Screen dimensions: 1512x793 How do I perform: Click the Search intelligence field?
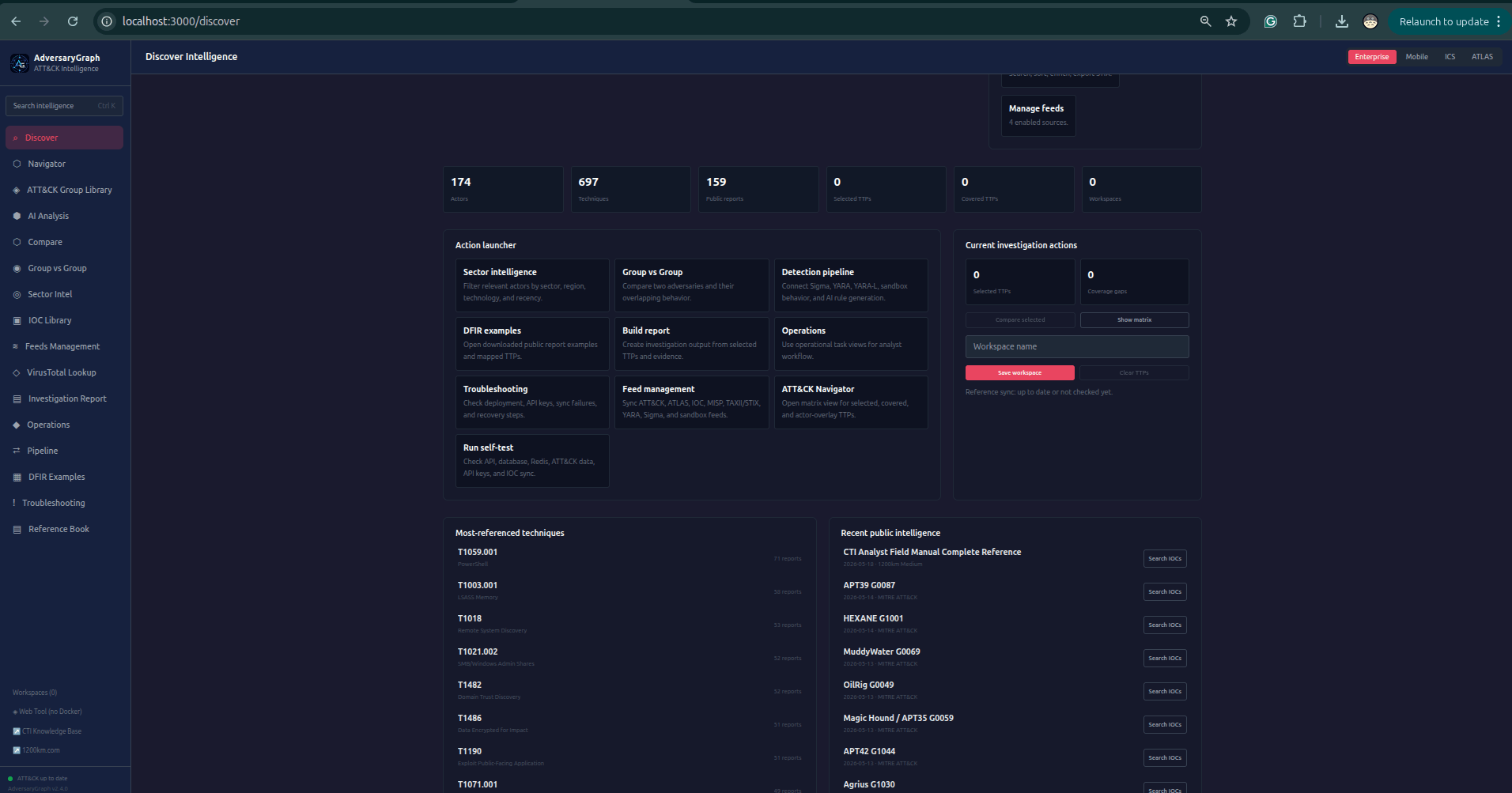click(64, 106)
